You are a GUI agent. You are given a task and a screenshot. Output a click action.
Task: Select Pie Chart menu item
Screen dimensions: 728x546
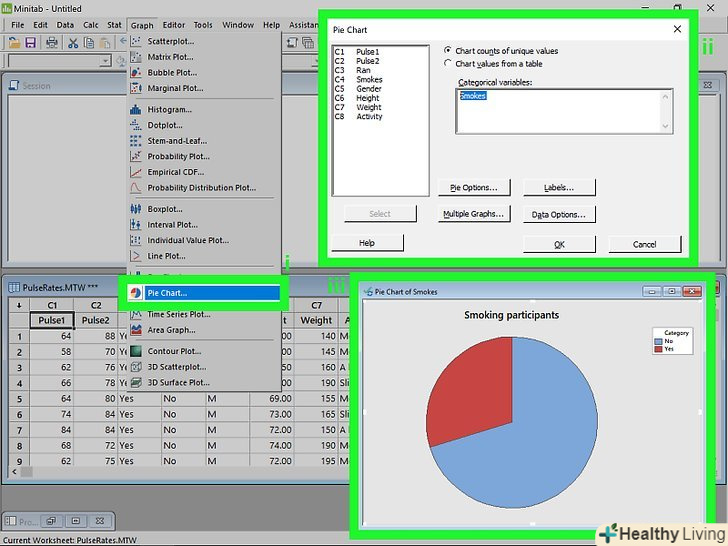point(204,293)
